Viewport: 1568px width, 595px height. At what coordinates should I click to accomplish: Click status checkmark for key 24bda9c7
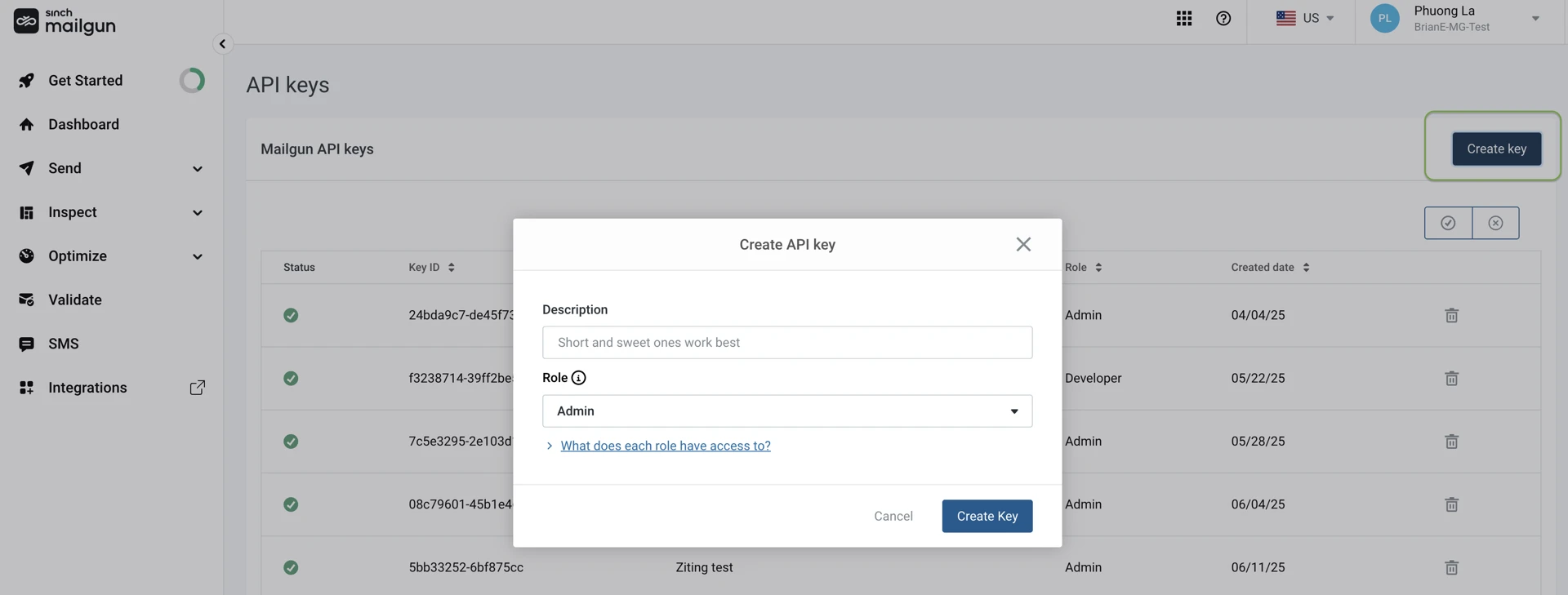(291, 315)
